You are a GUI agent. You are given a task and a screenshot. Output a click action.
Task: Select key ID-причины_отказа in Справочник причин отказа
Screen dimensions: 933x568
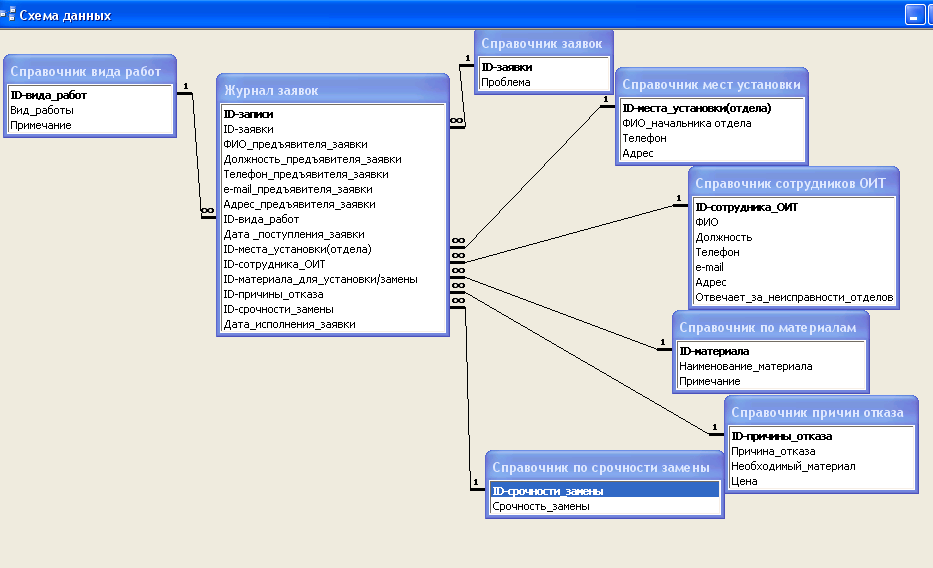point(821,436)
